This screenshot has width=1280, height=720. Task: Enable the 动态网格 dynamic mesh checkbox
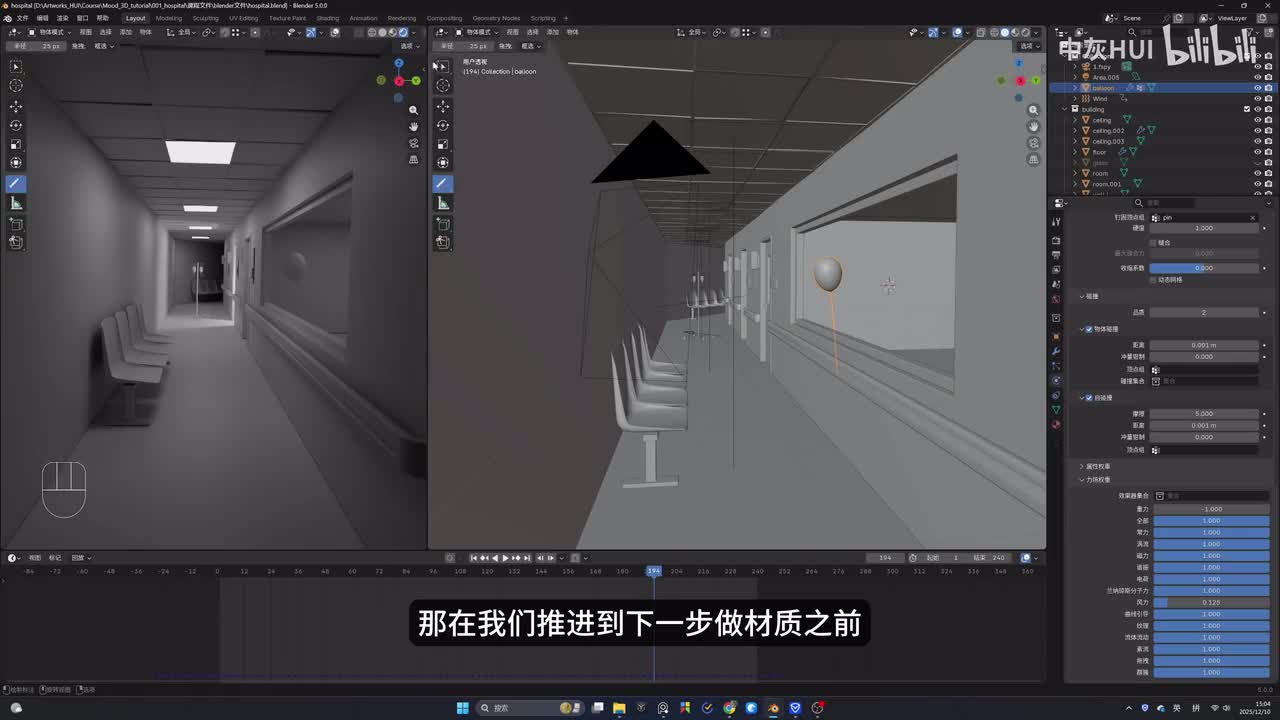click(1153, 280)
